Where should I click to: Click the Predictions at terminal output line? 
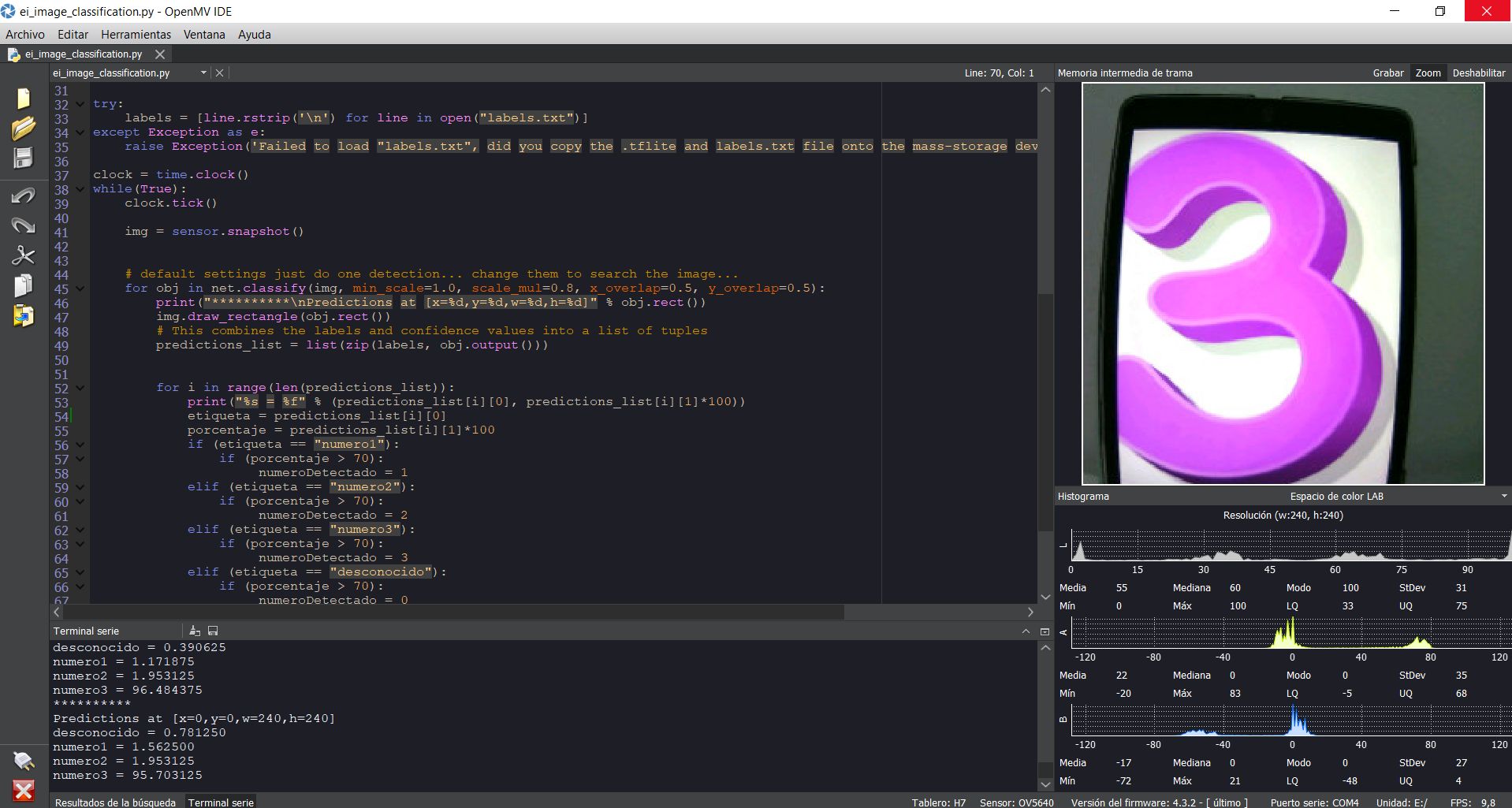(x=194, y=718)
